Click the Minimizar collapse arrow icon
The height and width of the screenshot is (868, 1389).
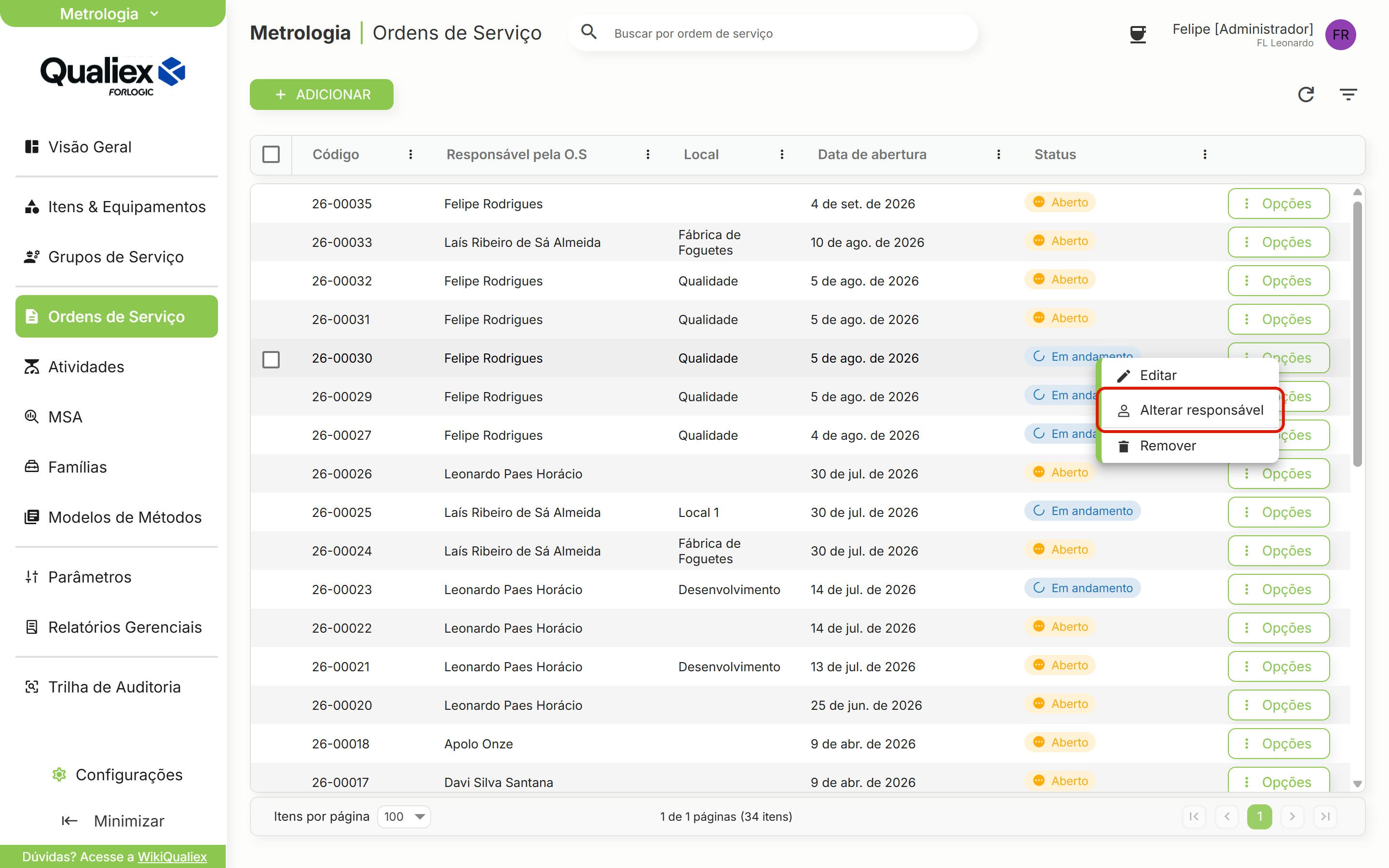(x=69, y=821)
